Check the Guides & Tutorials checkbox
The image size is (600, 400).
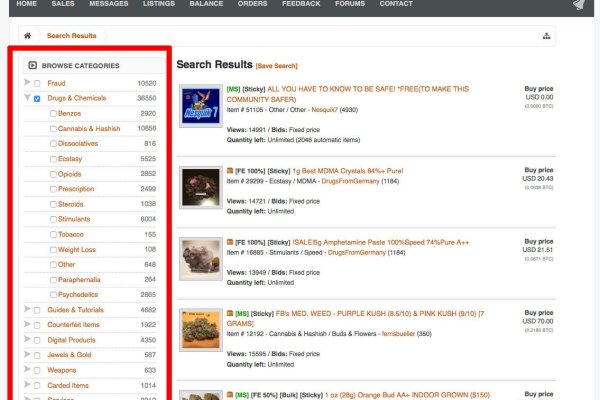click(37, 310)
